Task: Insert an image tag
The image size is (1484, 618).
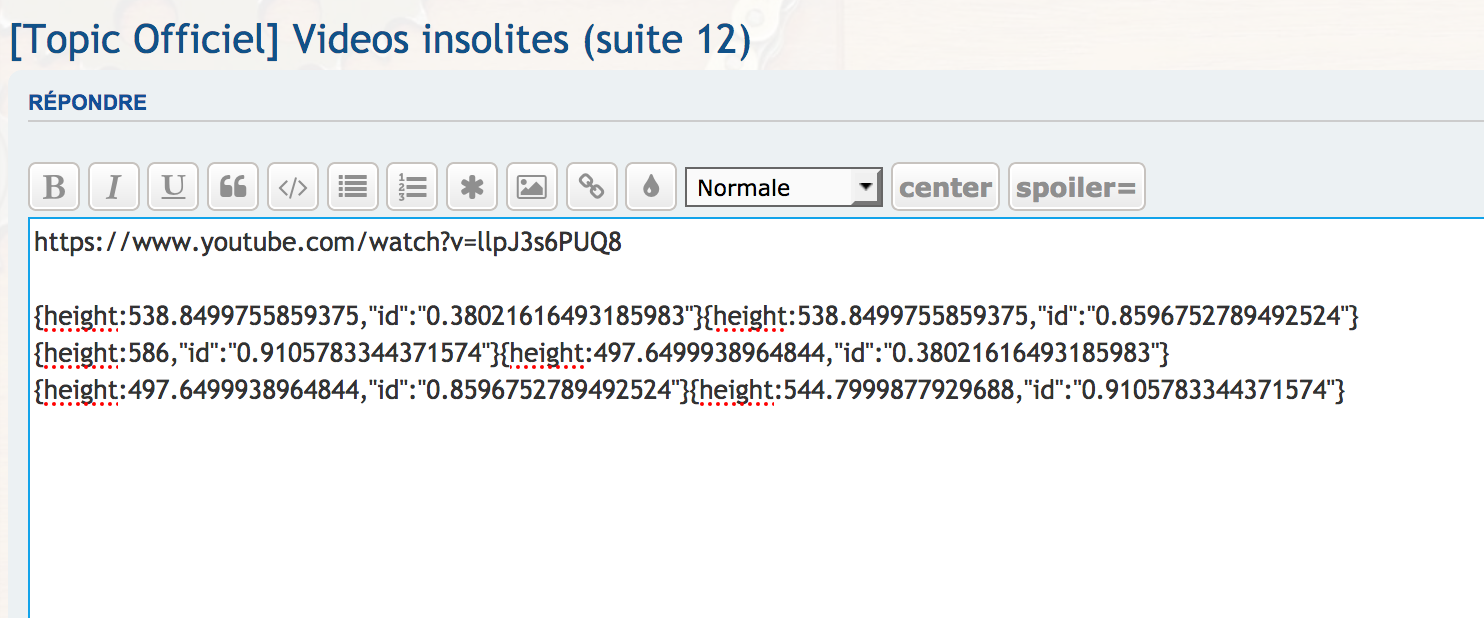Action: pos(531,187)
